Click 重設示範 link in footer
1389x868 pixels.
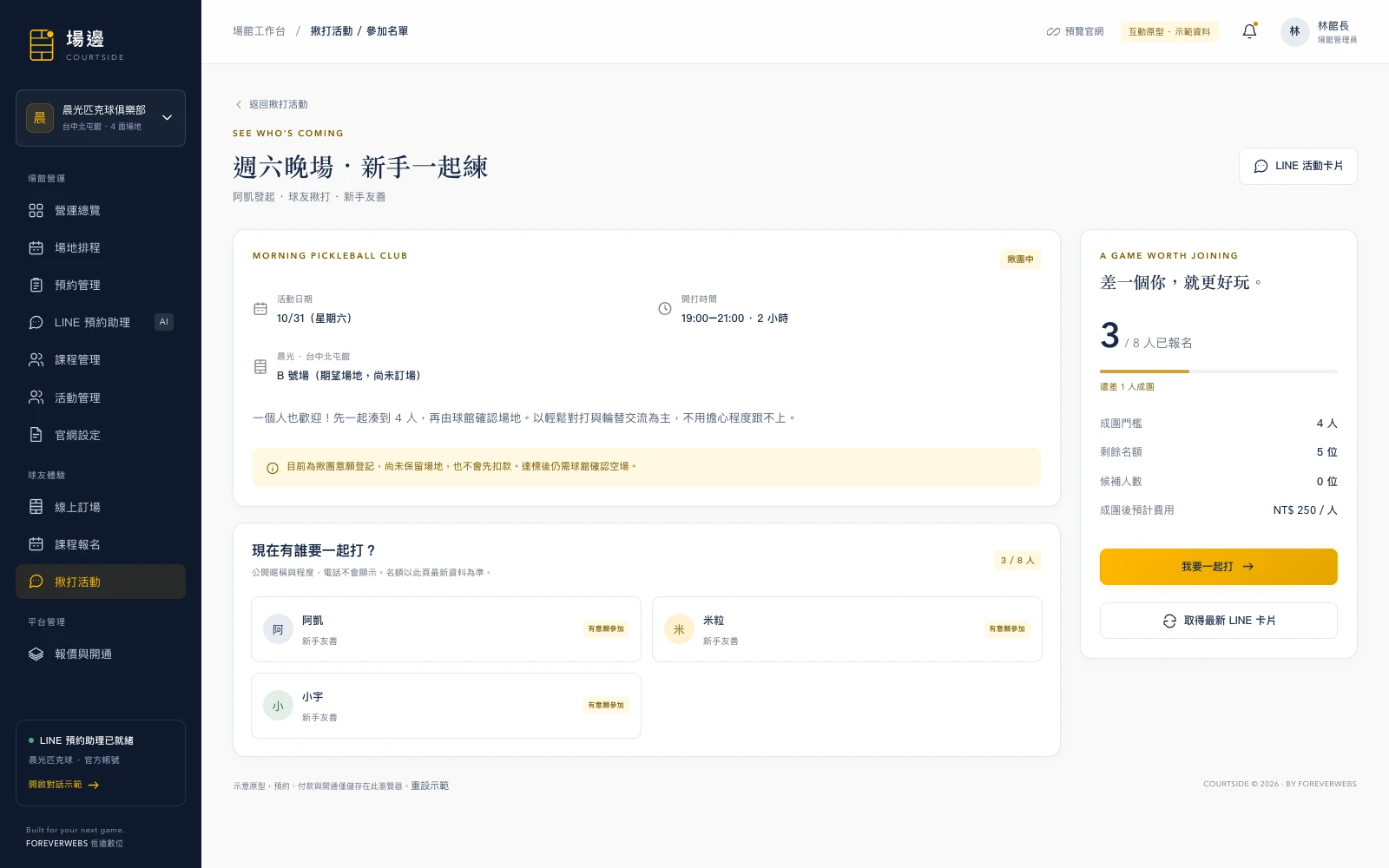point(430,786)
